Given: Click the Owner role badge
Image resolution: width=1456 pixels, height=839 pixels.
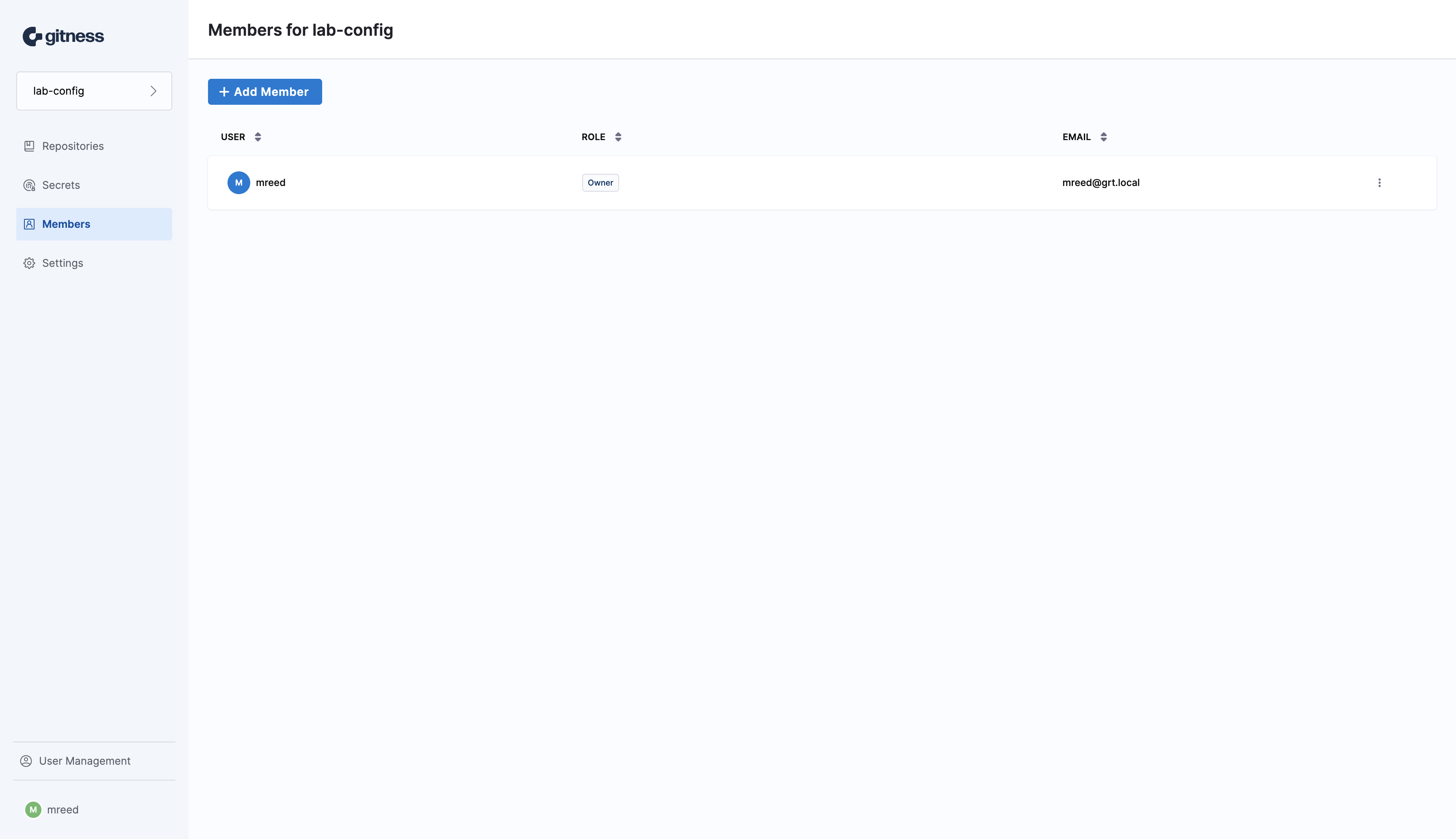Looking at the screenshot, I should [600, 183].
